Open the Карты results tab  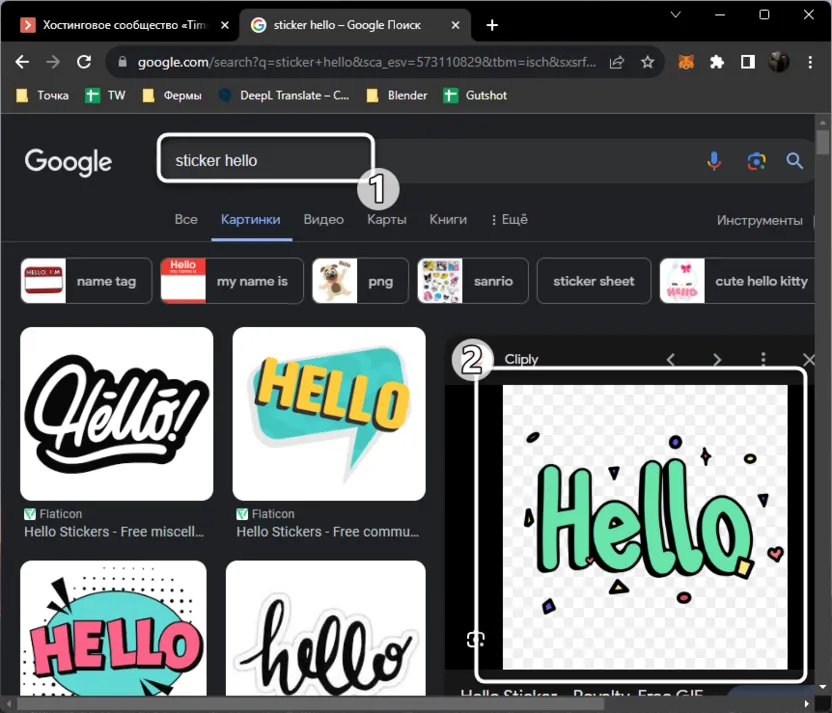[x=387, y=220]
